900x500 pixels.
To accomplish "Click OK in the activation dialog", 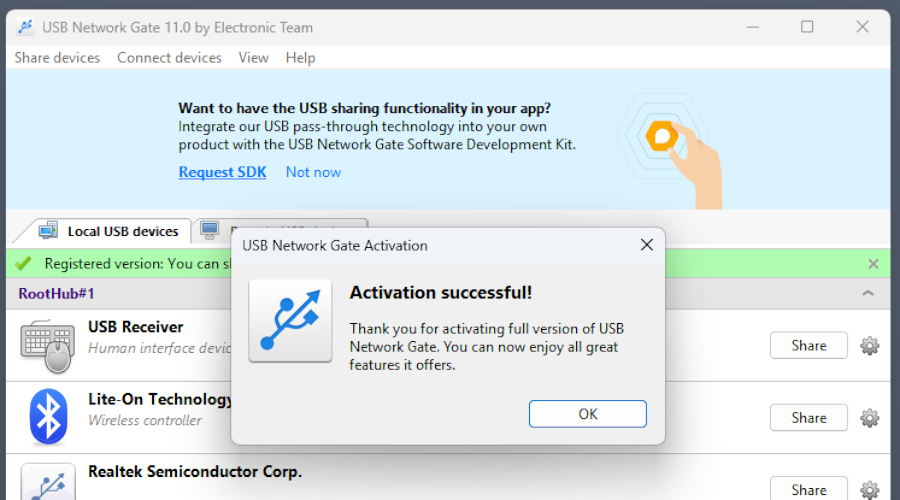I will tap(587, 414).
